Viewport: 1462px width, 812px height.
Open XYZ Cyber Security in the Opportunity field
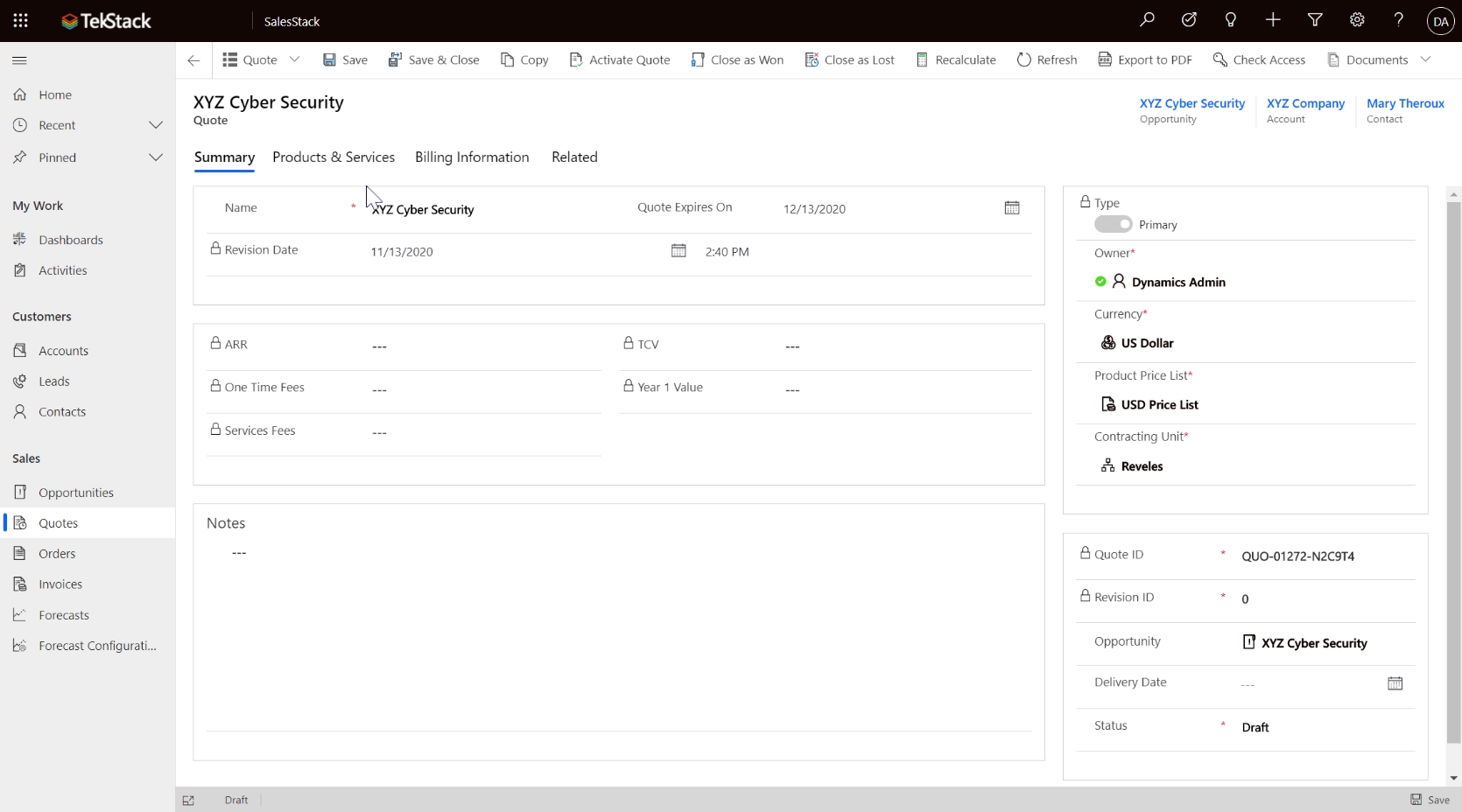(1314, 643)
